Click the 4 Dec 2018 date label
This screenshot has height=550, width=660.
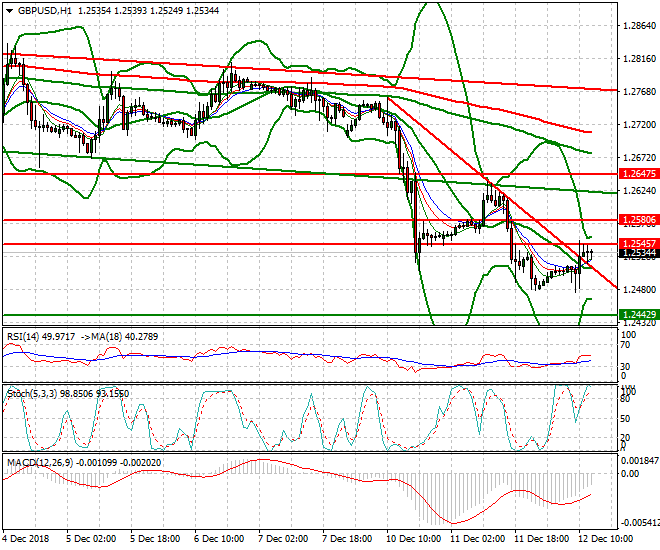click(26, 539)
